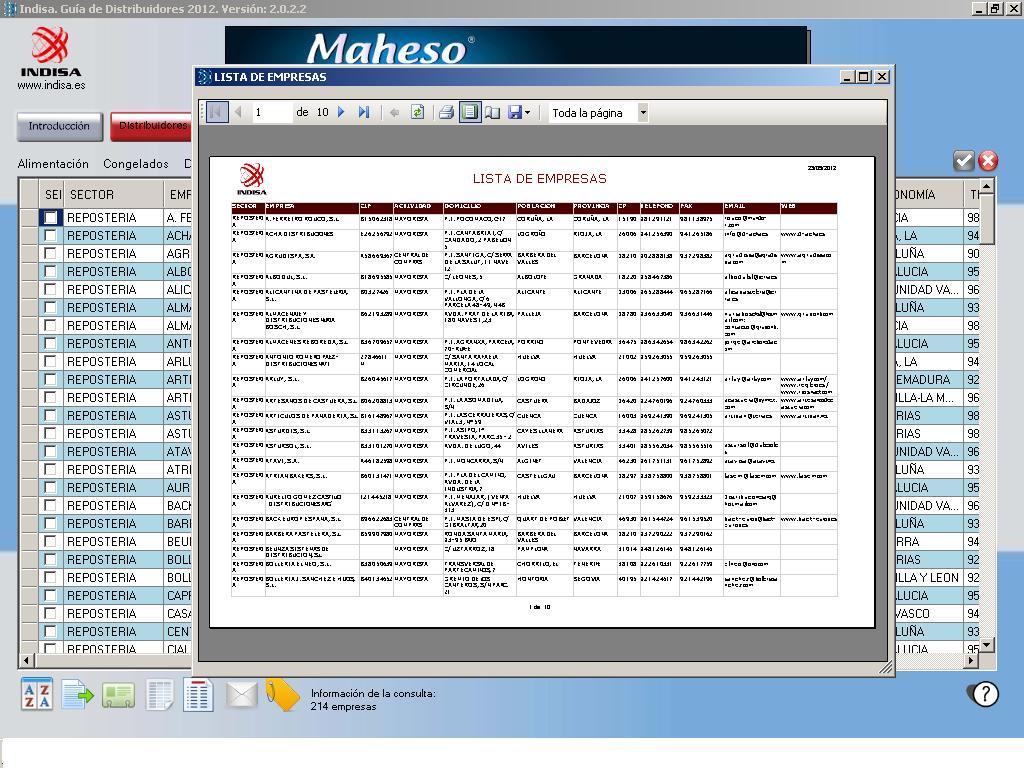Check the ALIC... row checkbox
The height and width of the screenshot is (768, 1024).
point(50,289)
